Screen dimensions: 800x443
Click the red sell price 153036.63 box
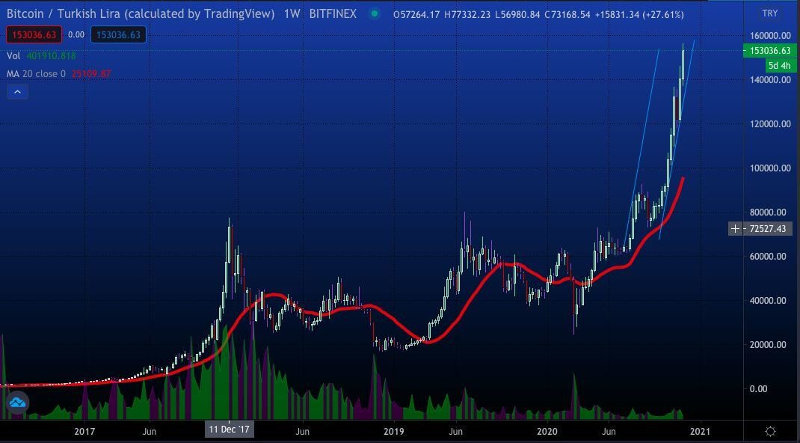pos(34,35)
